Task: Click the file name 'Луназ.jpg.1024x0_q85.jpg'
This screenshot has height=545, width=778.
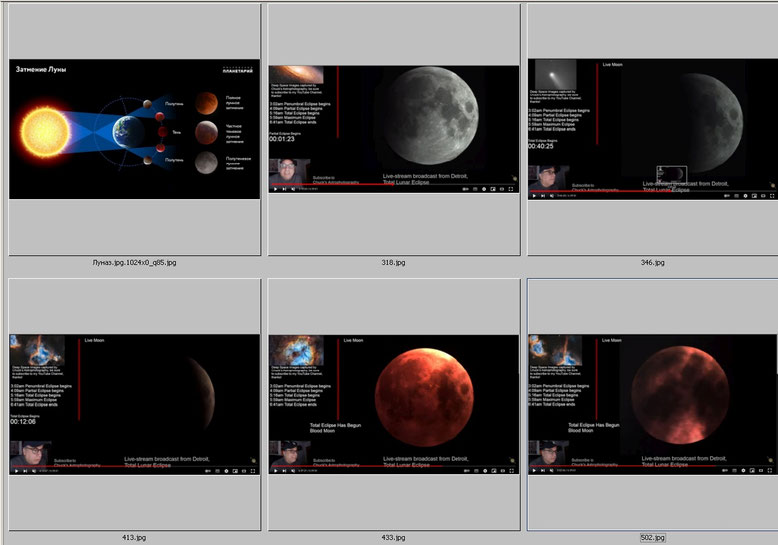Action: click(x=134, y=263)
